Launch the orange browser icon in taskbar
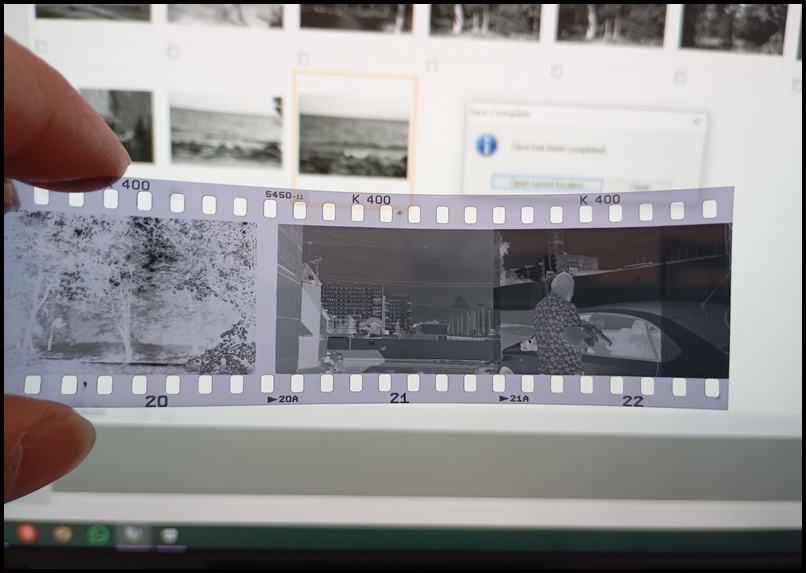 coord(62,534)
